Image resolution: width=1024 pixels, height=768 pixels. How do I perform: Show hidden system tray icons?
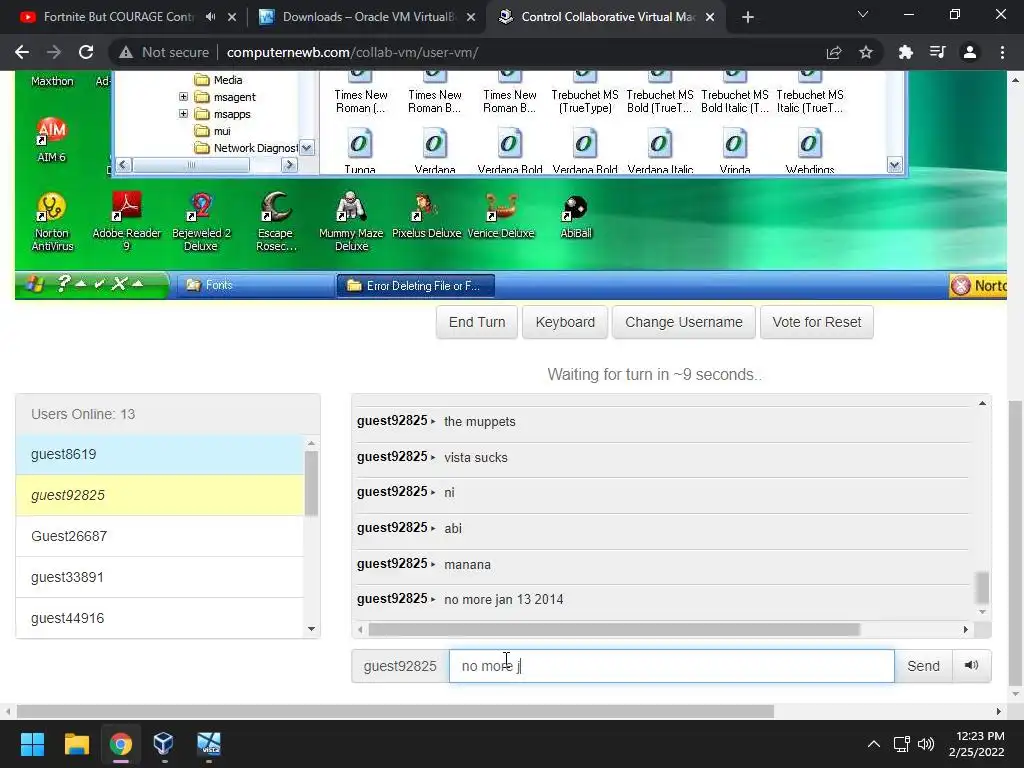pos(873,744)
